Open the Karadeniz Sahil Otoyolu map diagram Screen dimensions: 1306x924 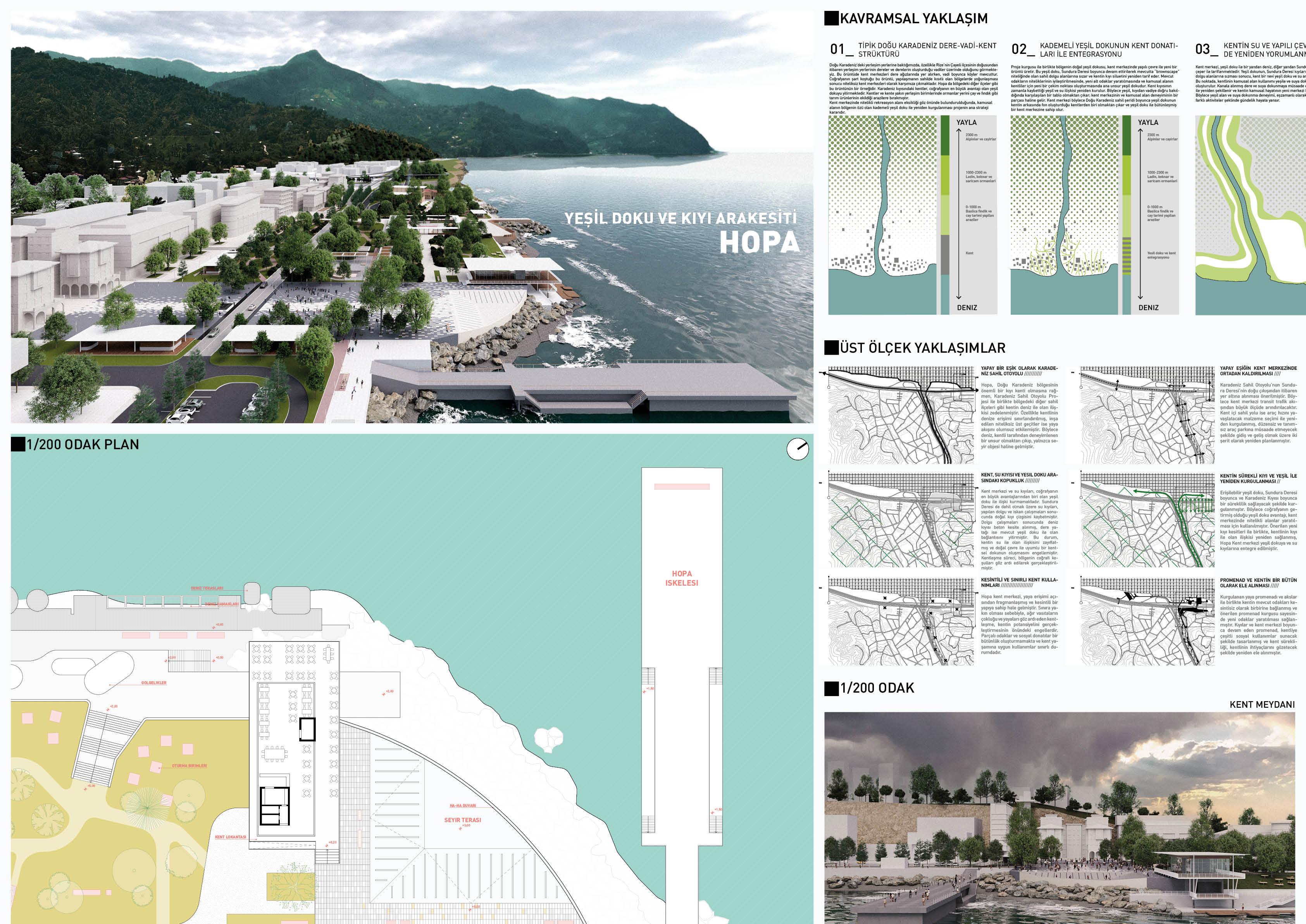[901, 415]
